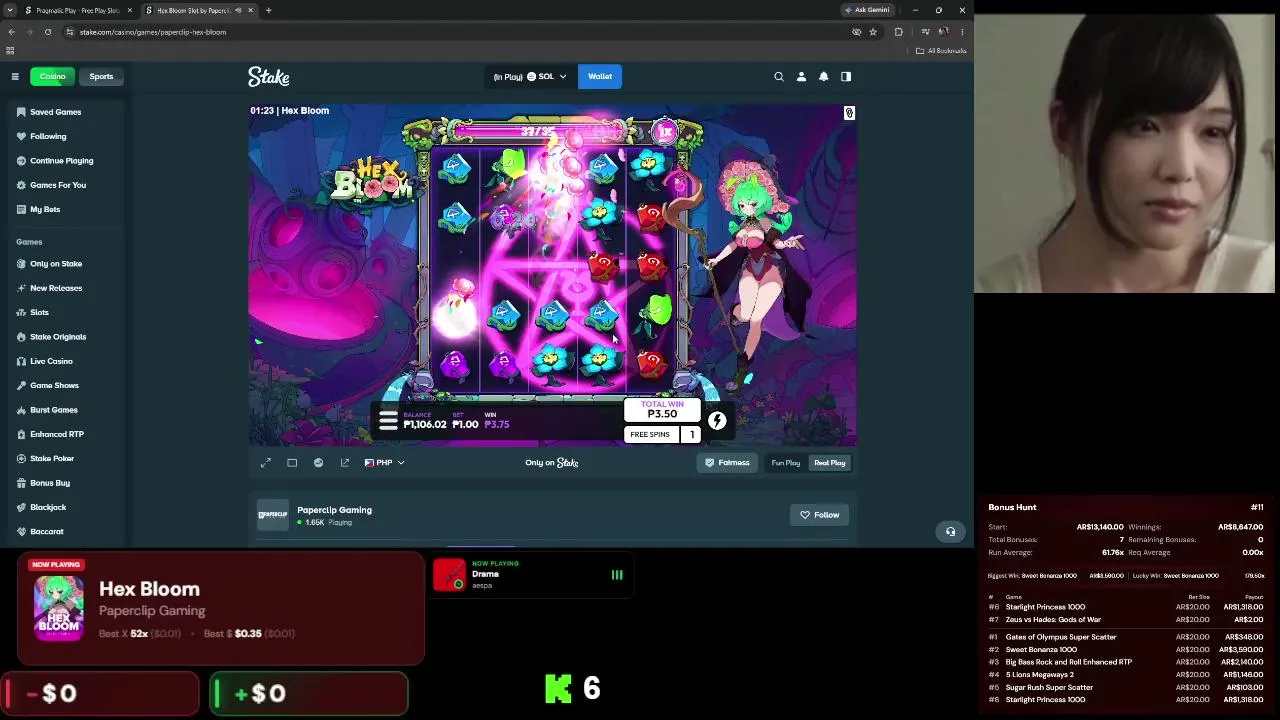This screenshot has width=1280, height=720.
Task: Click Ask Gemini in the browser
Action: tap(867, 10)
